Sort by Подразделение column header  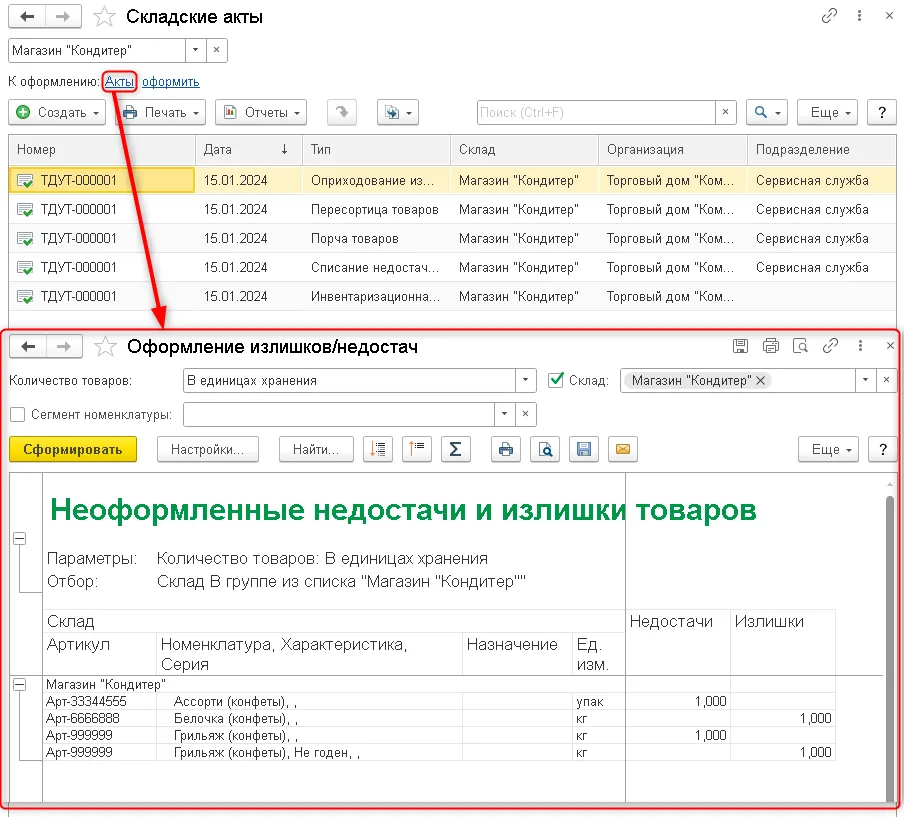click(822, 149)
